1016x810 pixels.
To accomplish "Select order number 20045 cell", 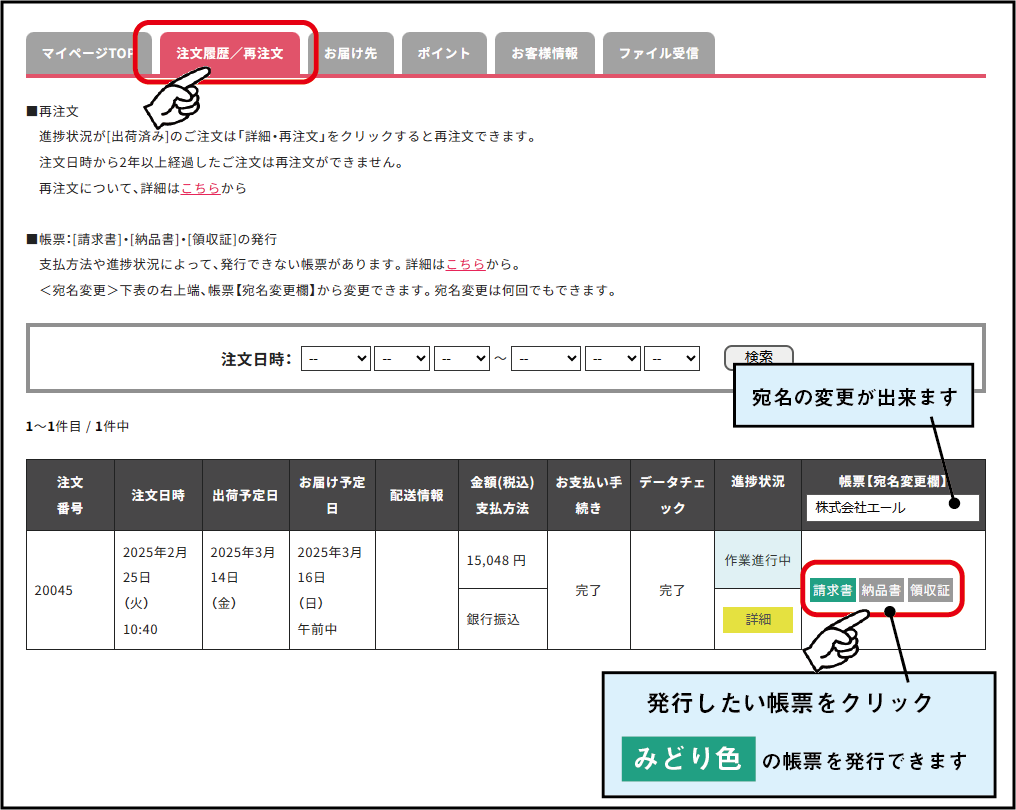I will pyautogui.click(x=70, y=590).
